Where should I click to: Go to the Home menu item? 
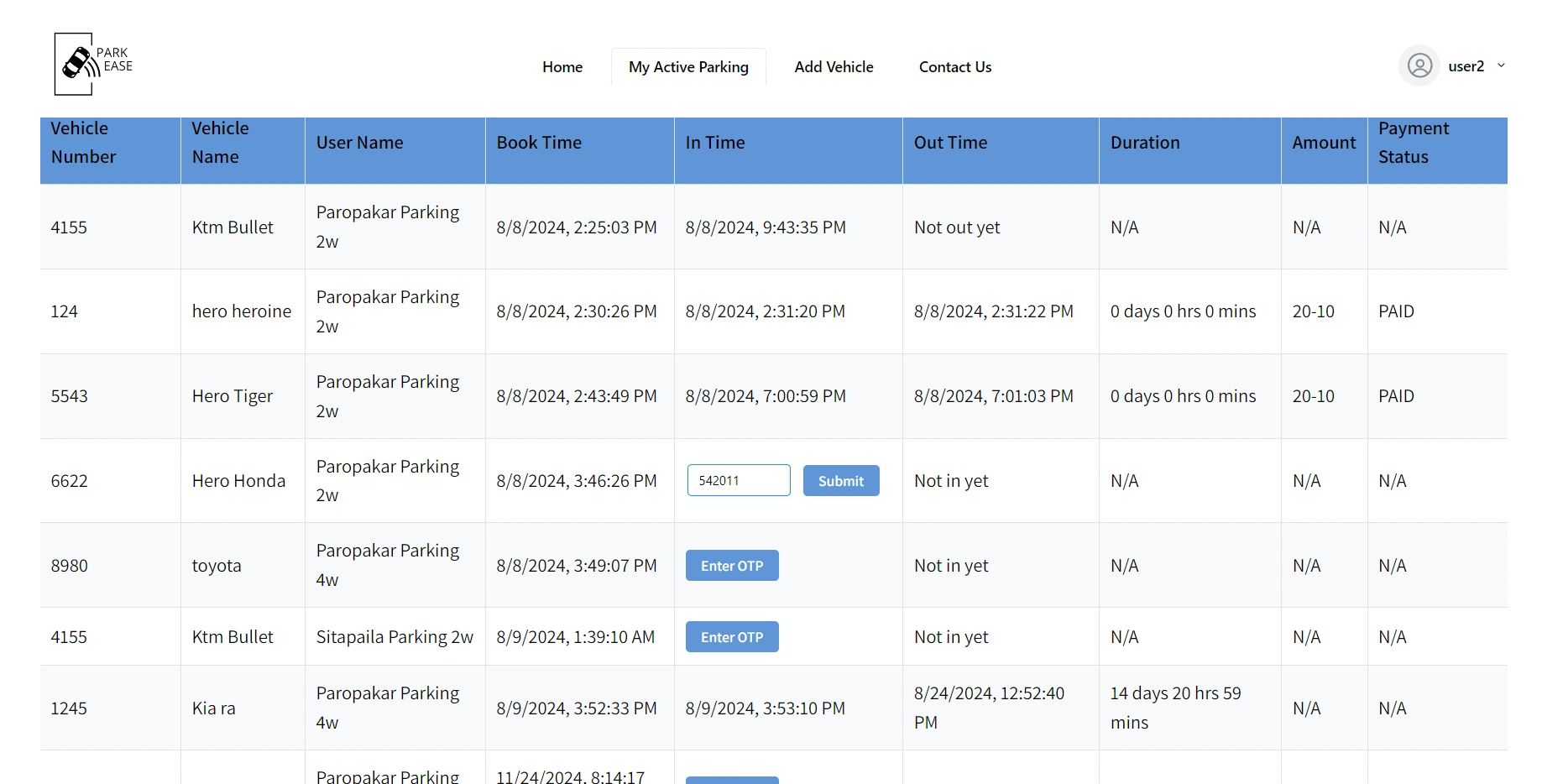562,67
